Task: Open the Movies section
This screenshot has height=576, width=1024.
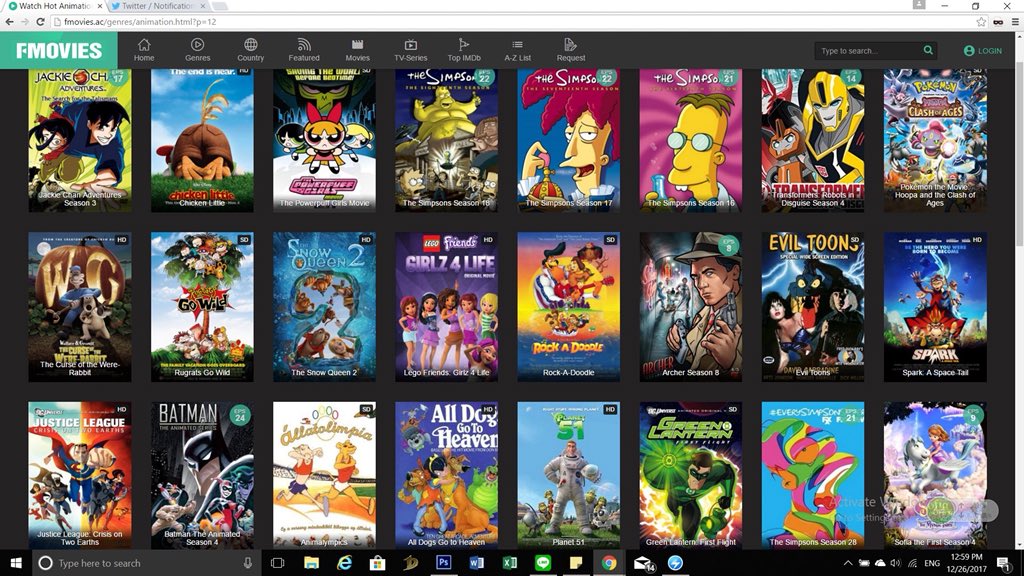Action: tap(357, 50)
